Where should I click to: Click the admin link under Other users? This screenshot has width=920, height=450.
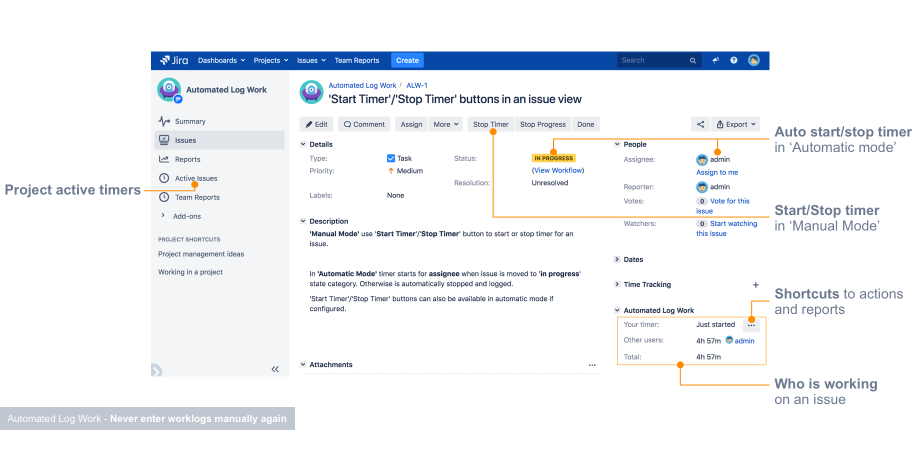[x=744, y=341]
